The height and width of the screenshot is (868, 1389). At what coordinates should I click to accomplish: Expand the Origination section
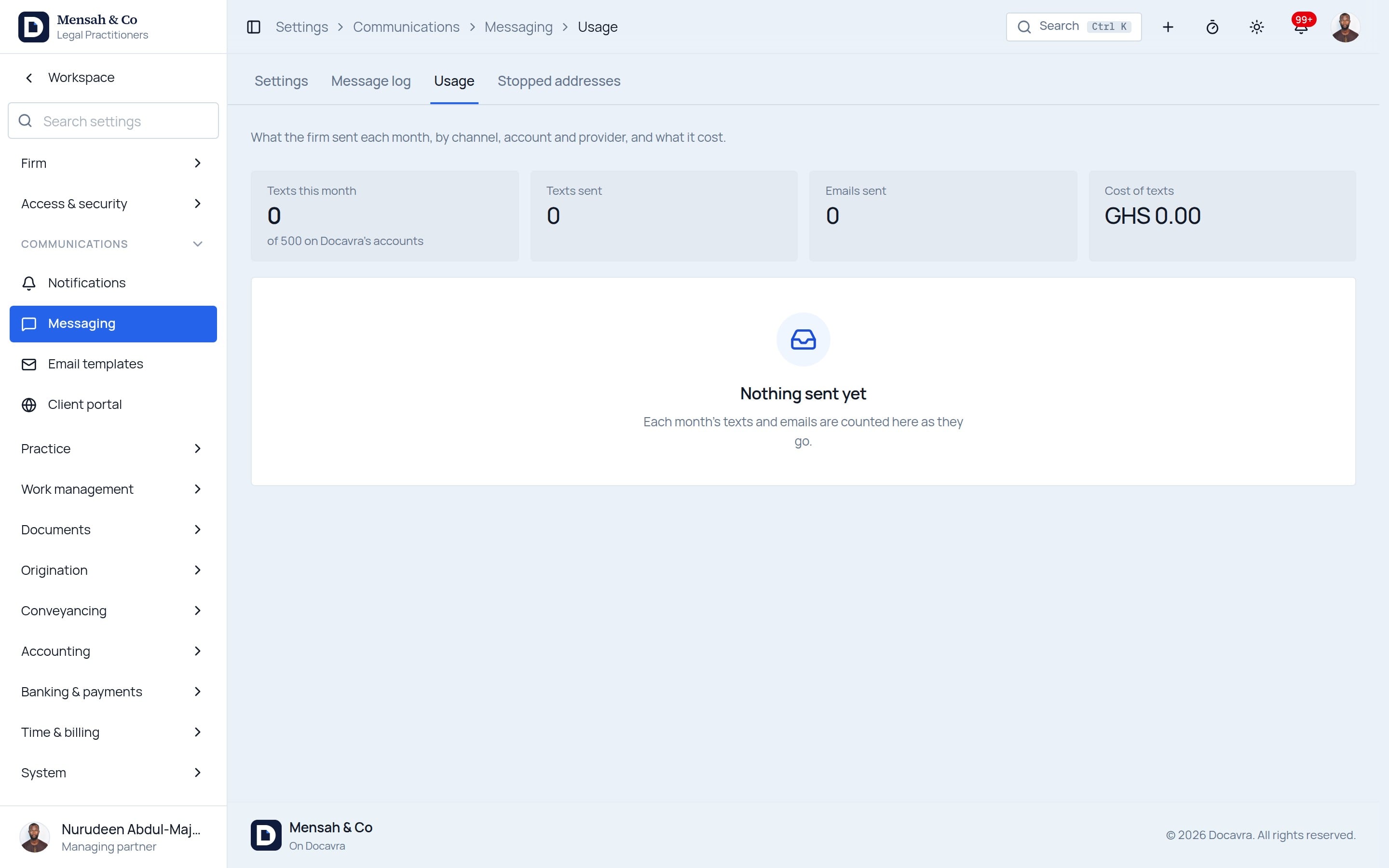113,570
